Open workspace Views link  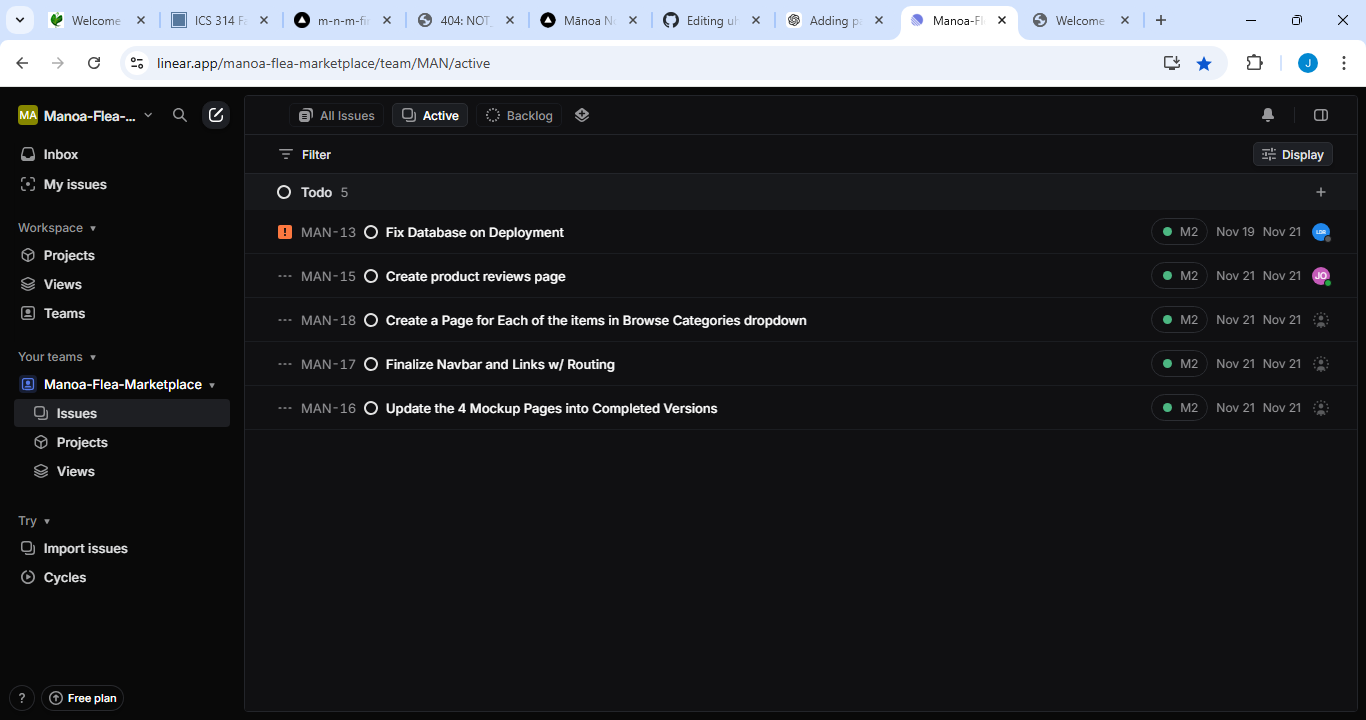(x=122, y=284)
